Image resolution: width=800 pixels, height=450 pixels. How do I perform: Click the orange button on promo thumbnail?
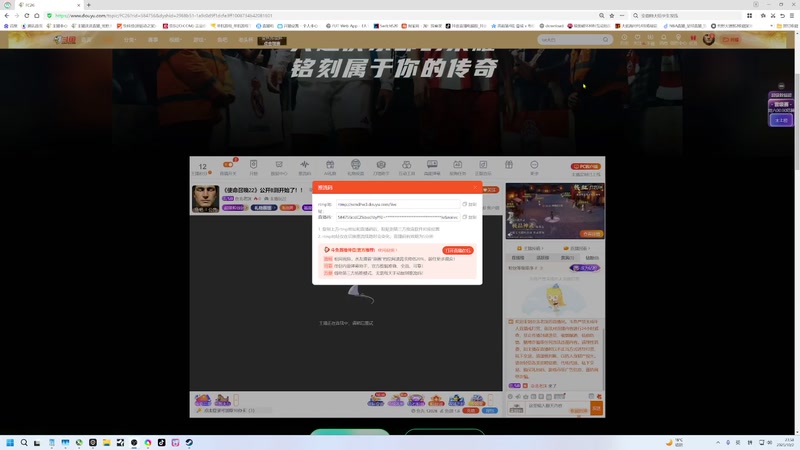(x=591, y=234)
